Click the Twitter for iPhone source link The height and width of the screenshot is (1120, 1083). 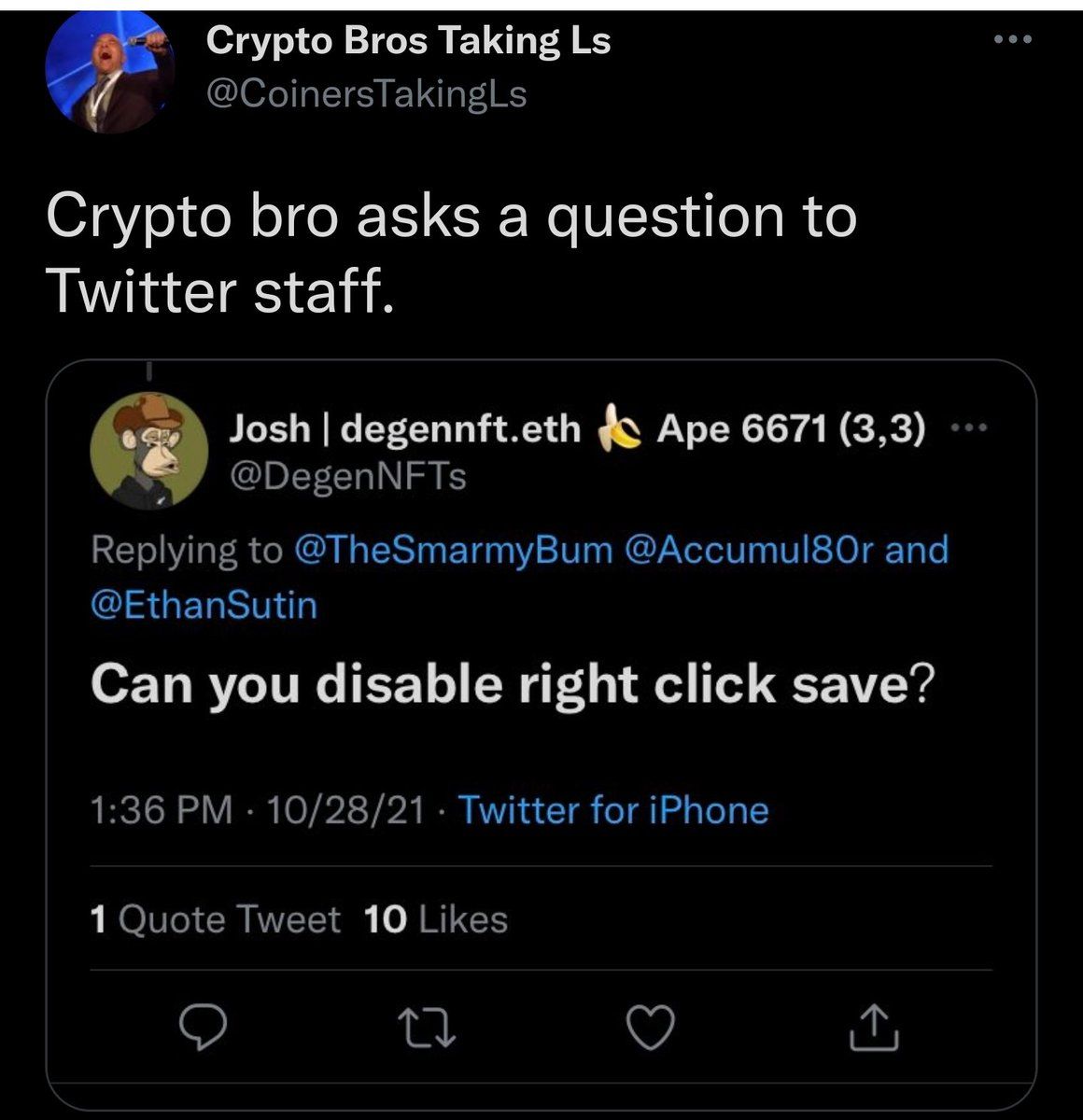[x=613, y=809]
